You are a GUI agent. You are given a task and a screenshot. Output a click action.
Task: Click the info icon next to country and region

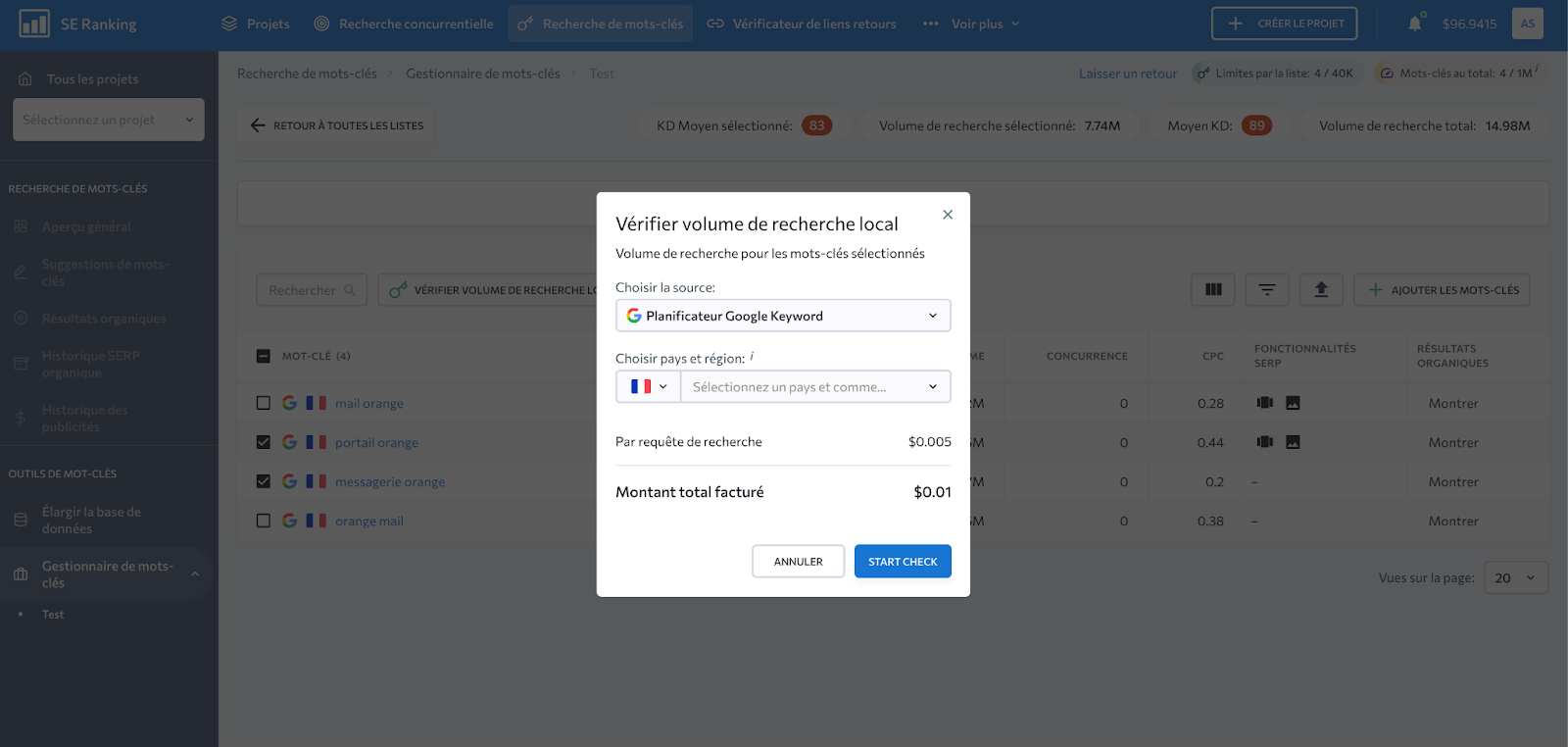752,356
